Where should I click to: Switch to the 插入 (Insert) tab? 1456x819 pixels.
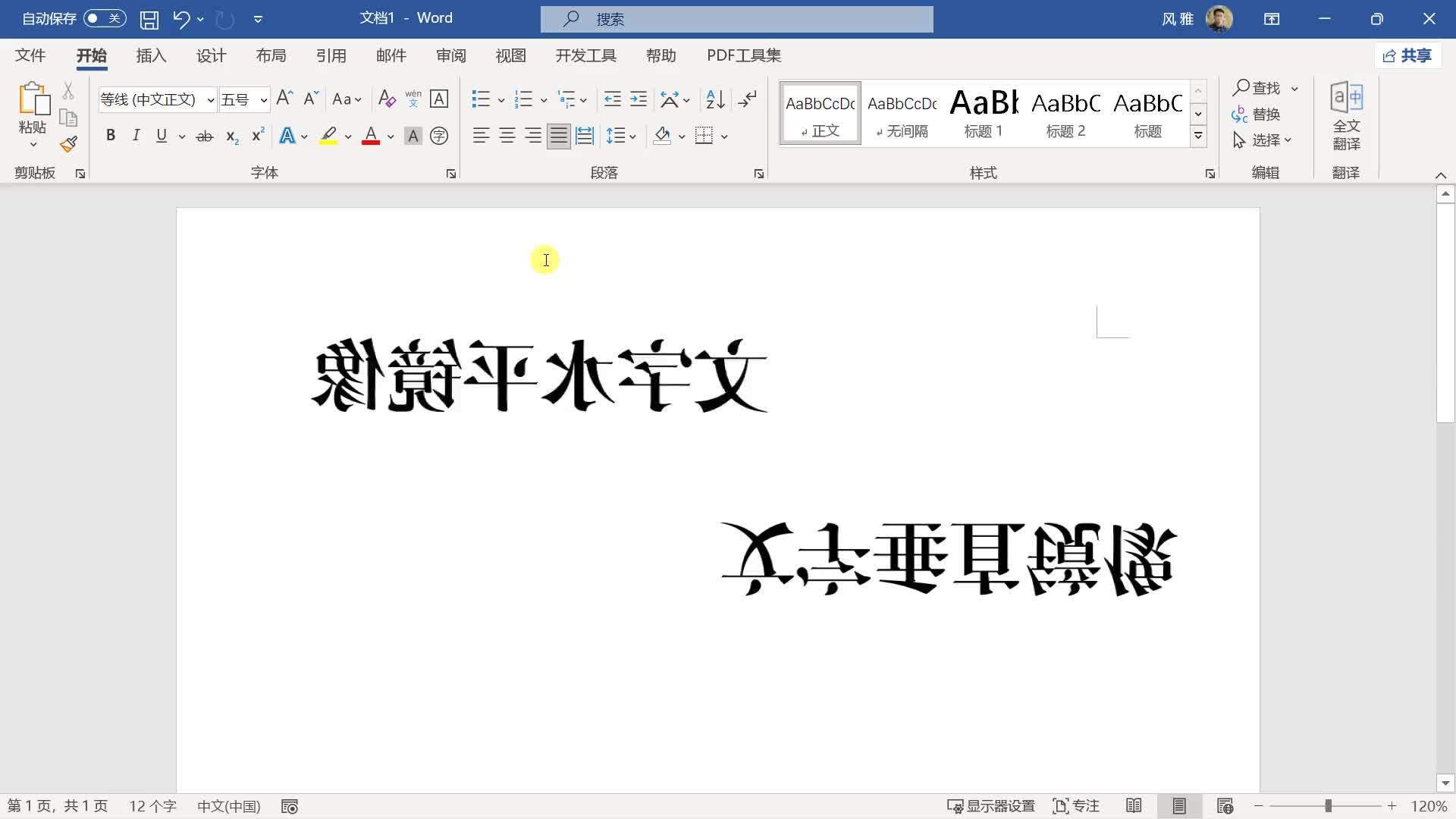click(151, 55)
